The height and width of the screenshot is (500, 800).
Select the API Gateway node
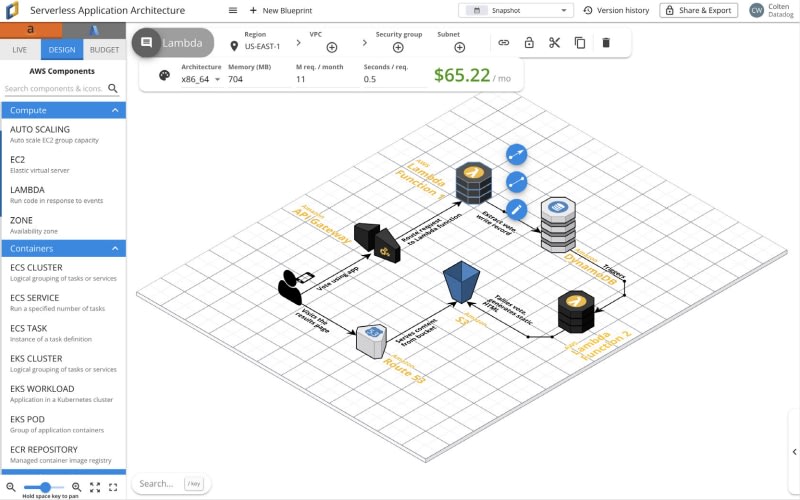(x=378, y=242)
